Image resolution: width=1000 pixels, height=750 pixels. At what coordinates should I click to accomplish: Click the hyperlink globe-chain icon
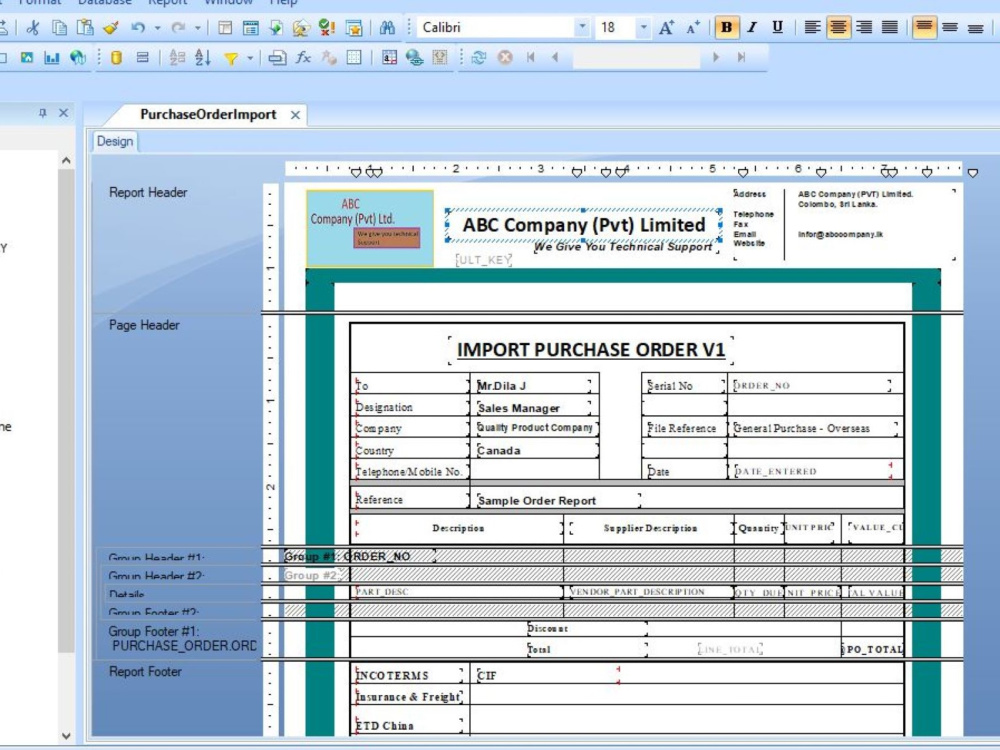click(x=415, y=57)
